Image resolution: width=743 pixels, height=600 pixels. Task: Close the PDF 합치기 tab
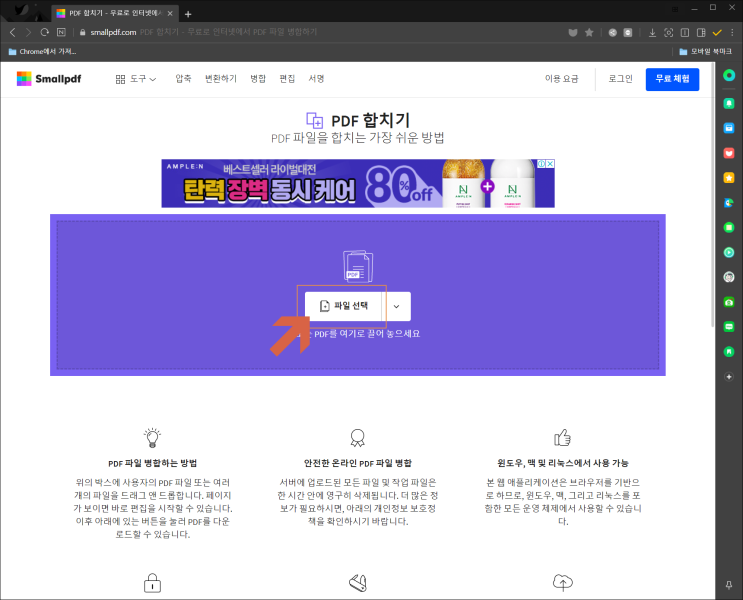[x=170, y=13]
